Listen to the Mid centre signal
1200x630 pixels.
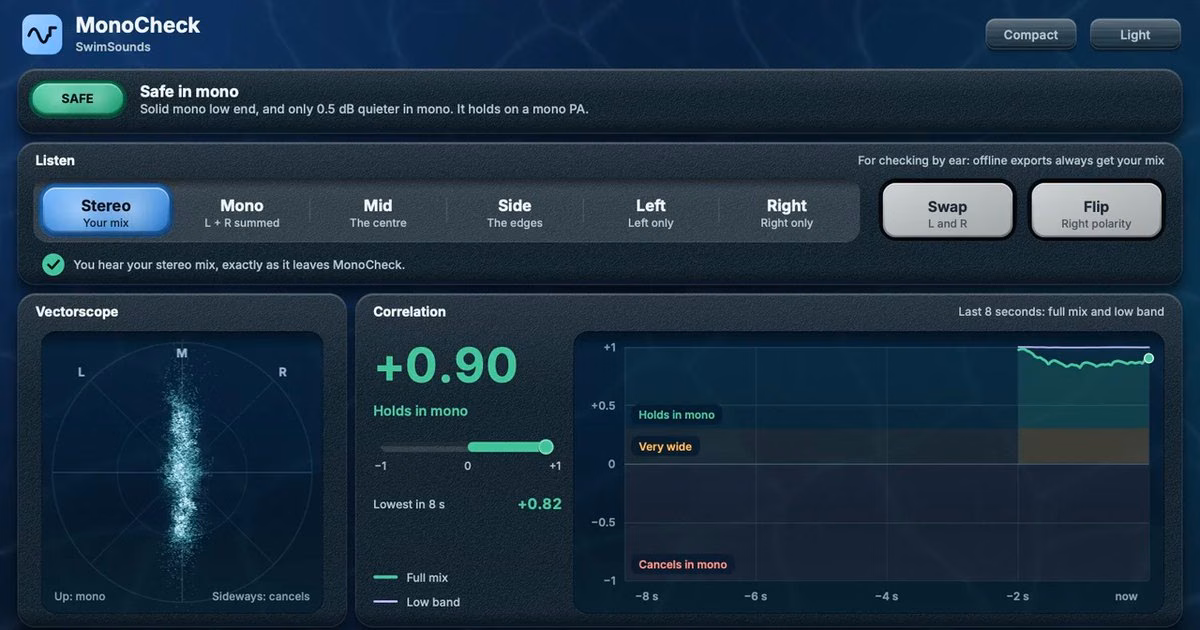tap(378, 212)
